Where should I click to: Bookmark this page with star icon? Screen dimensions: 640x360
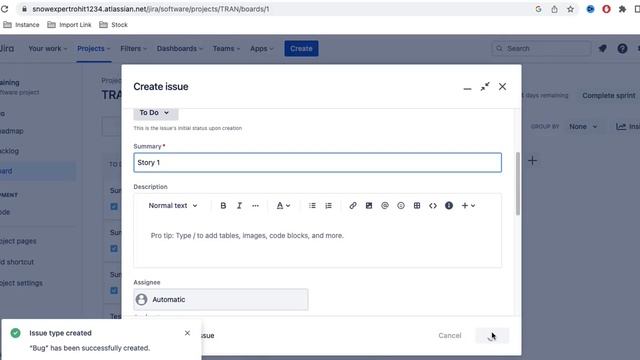[570, 9]
